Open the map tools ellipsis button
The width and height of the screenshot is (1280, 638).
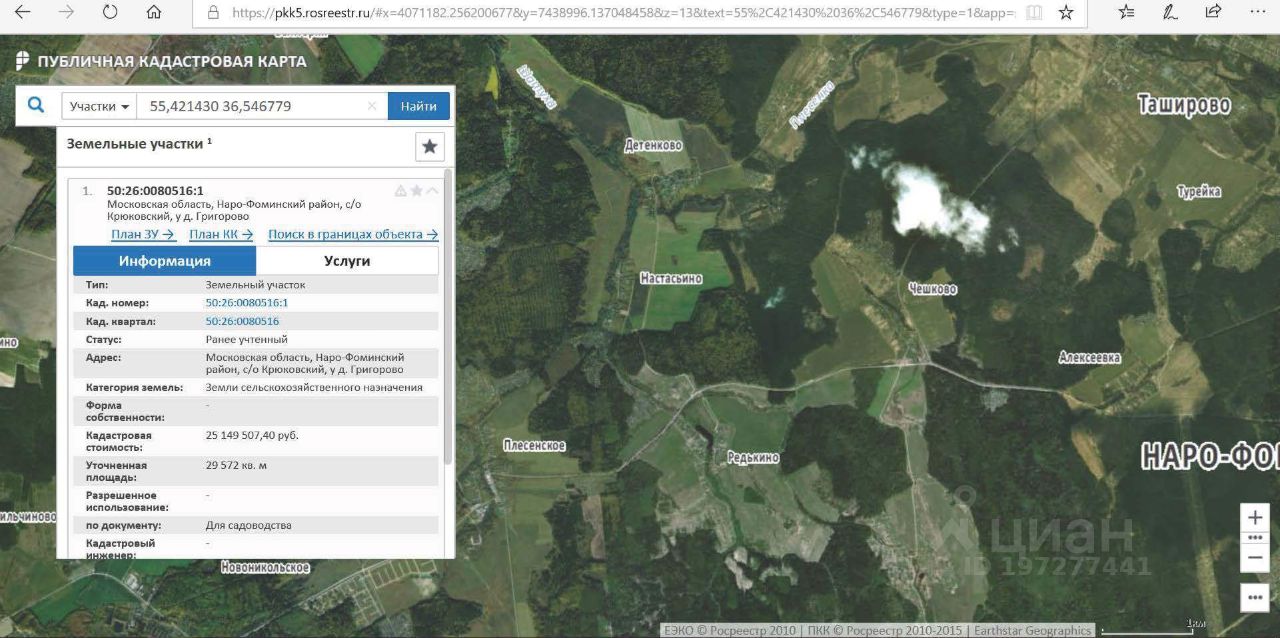pyautogui.click(x=1256, y=597)
